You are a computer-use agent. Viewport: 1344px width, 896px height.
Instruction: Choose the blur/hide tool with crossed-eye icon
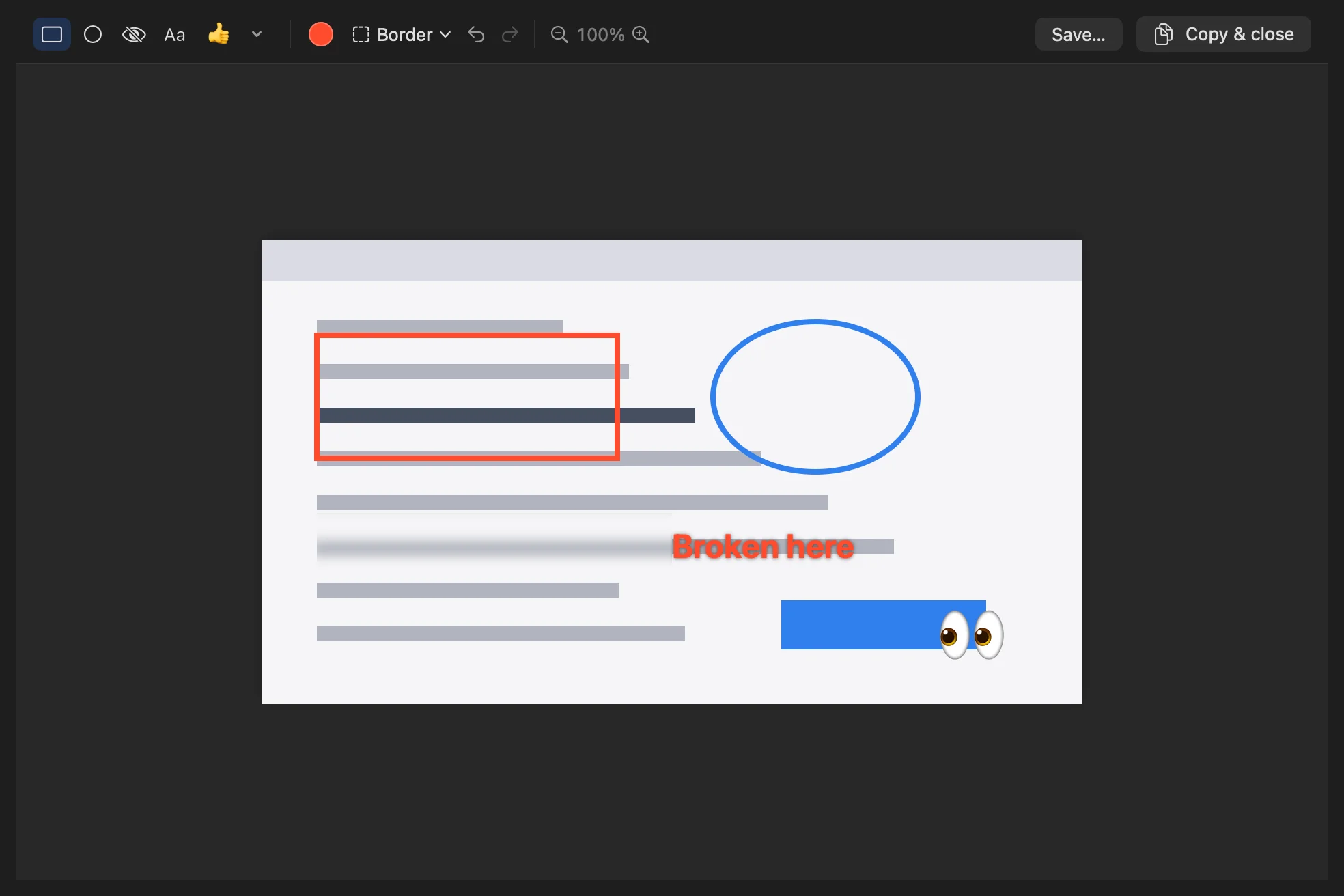tap(134, 34)
